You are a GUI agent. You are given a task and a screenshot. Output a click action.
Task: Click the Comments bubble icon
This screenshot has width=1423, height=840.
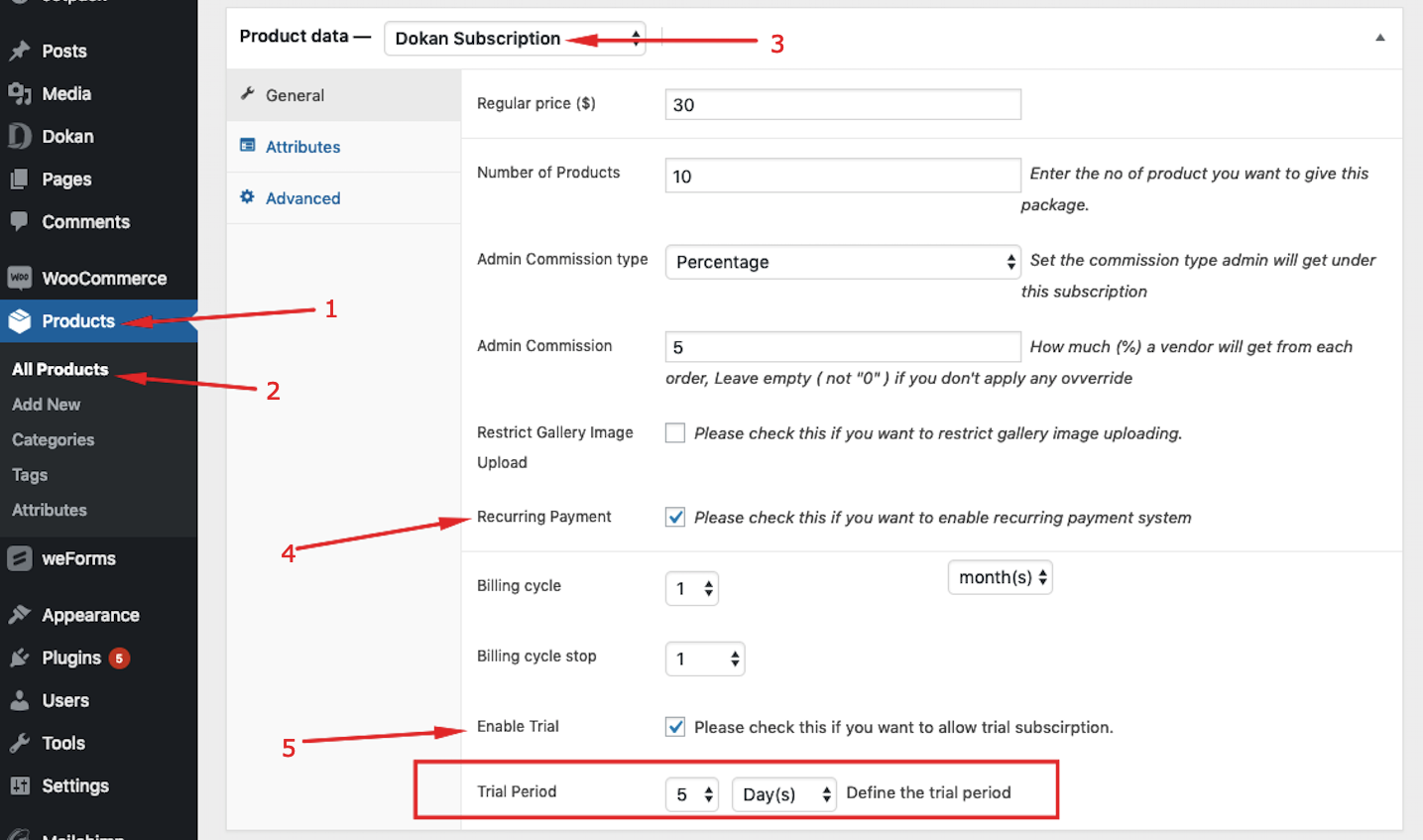(20, 222)
